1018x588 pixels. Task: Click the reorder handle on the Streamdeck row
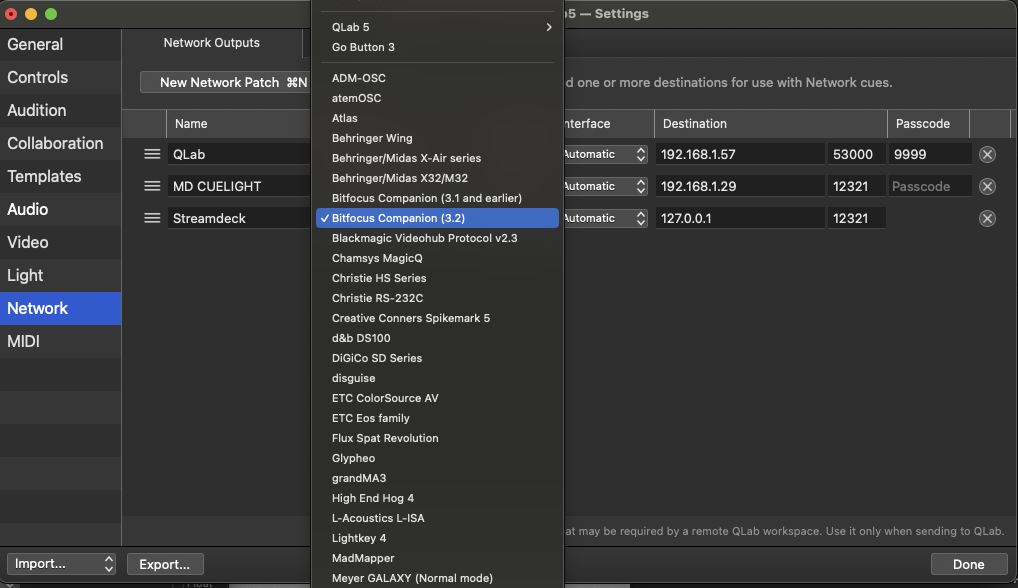coord(152,217)
